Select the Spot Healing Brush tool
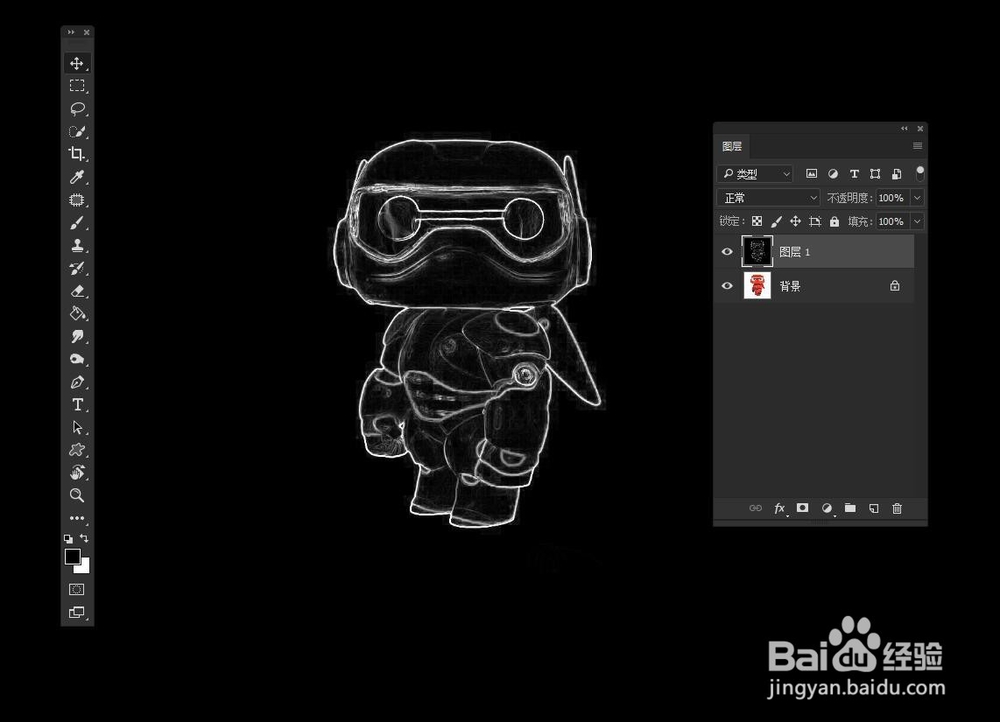Viewport: 1000px width, 722px height. (77, 200)
